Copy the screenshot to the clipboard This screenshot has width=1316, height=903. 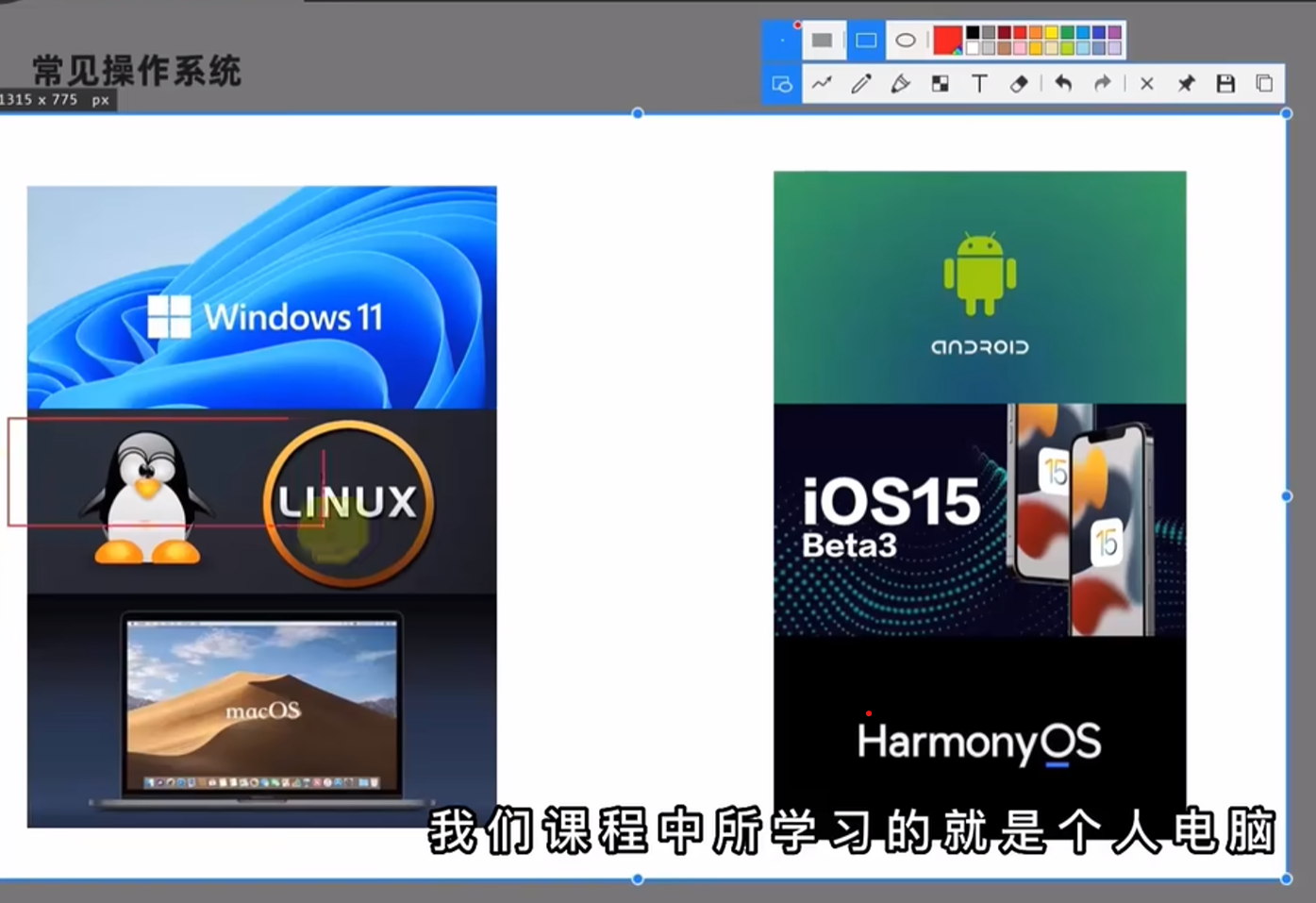(1265, 84)
